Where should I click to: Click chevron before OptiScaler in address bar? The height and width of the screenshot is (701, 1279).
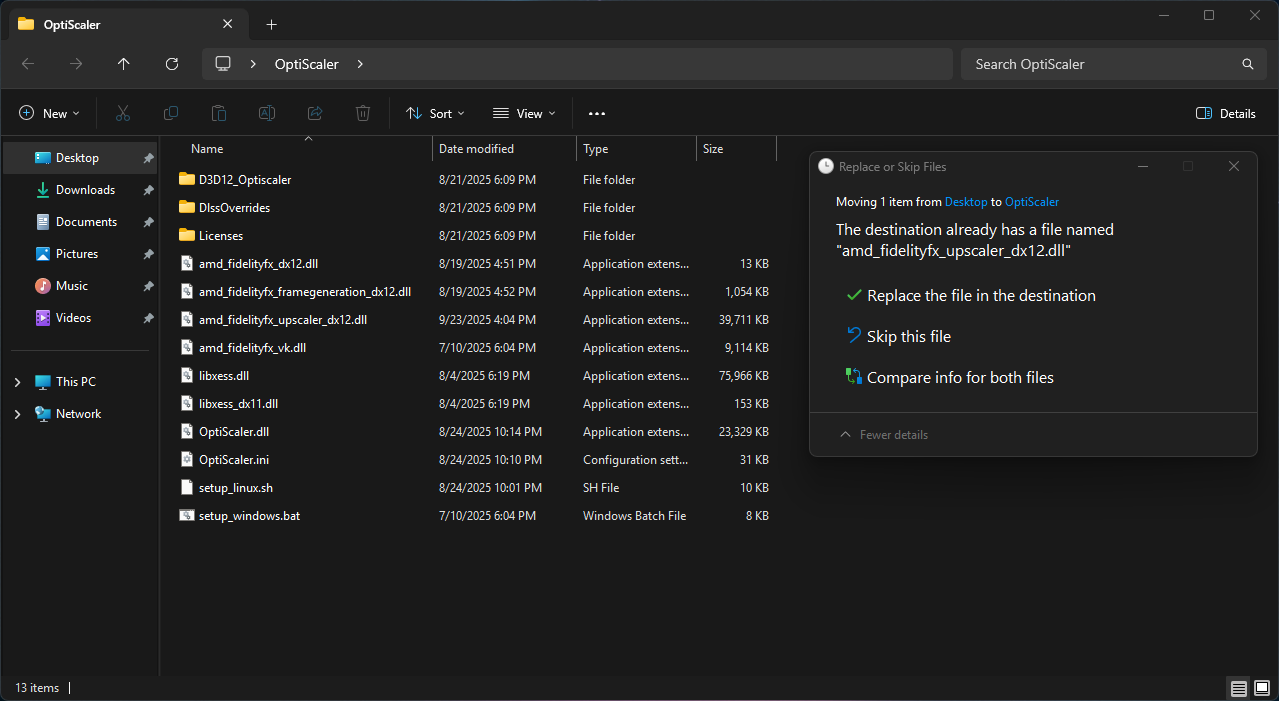(x=254, y=64)
